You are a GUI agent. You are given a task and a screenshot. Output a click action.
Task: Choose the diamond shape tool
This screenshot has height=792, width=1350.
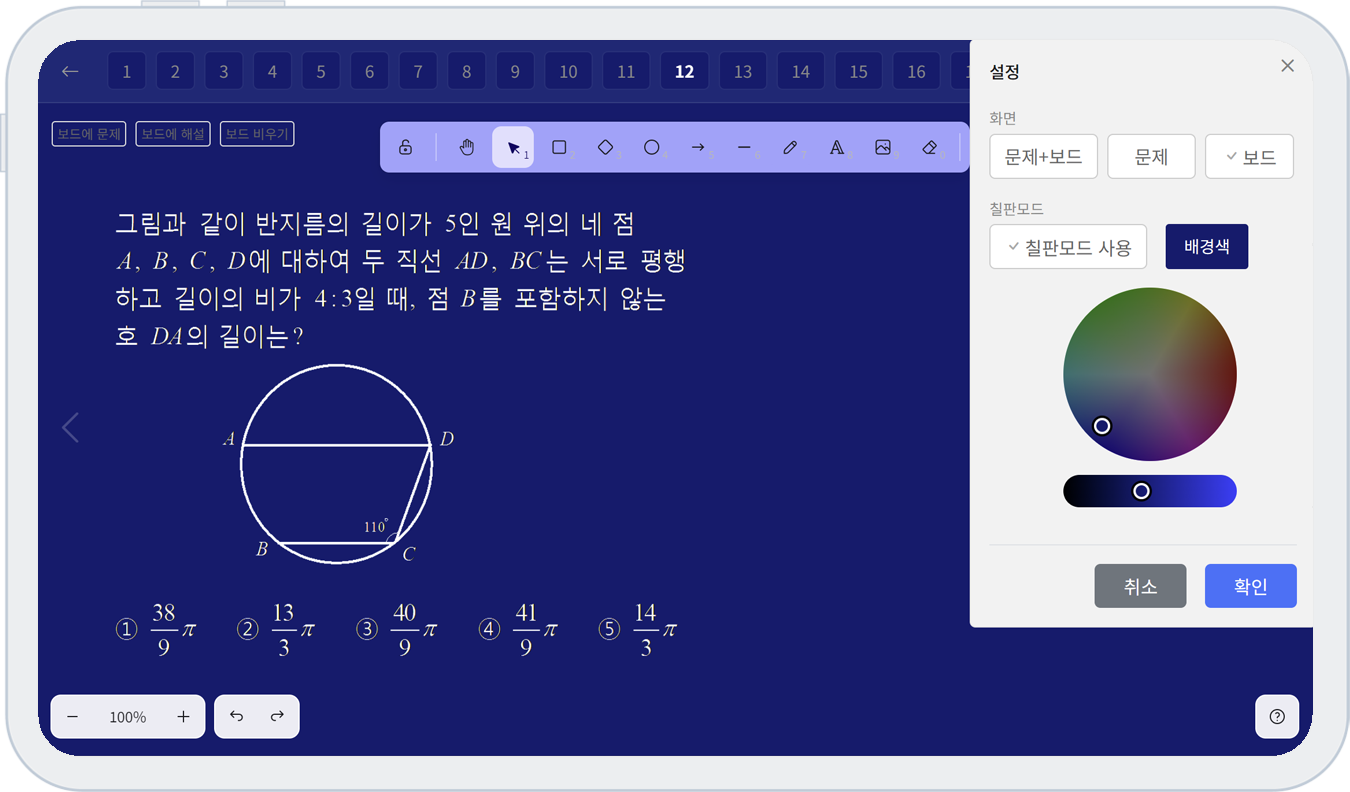coord(606,148)
